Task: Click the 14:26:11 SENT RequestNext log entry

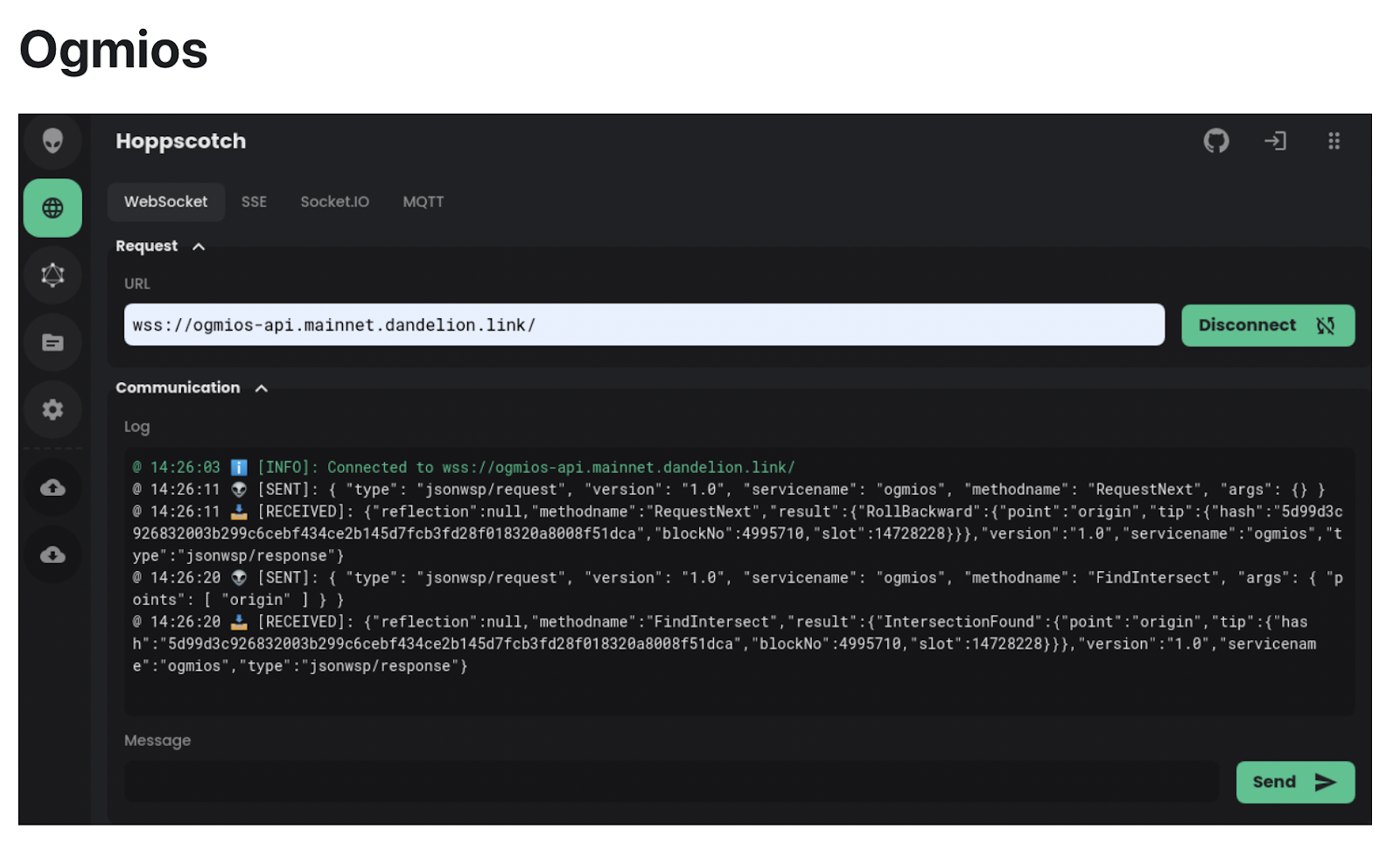Action: [729, 490]
